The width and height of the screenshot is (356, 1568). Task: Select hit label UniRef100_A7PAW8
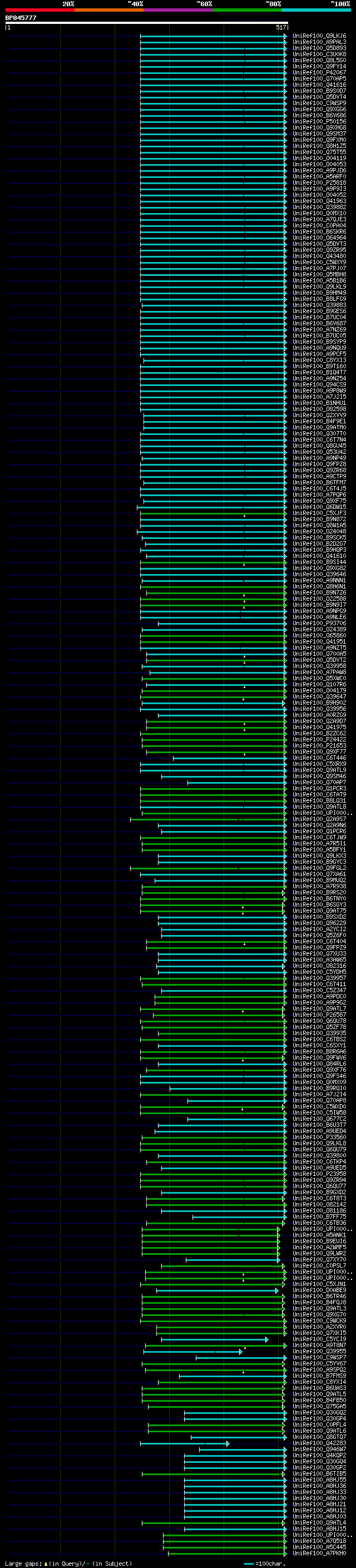(x=319, y=672)
